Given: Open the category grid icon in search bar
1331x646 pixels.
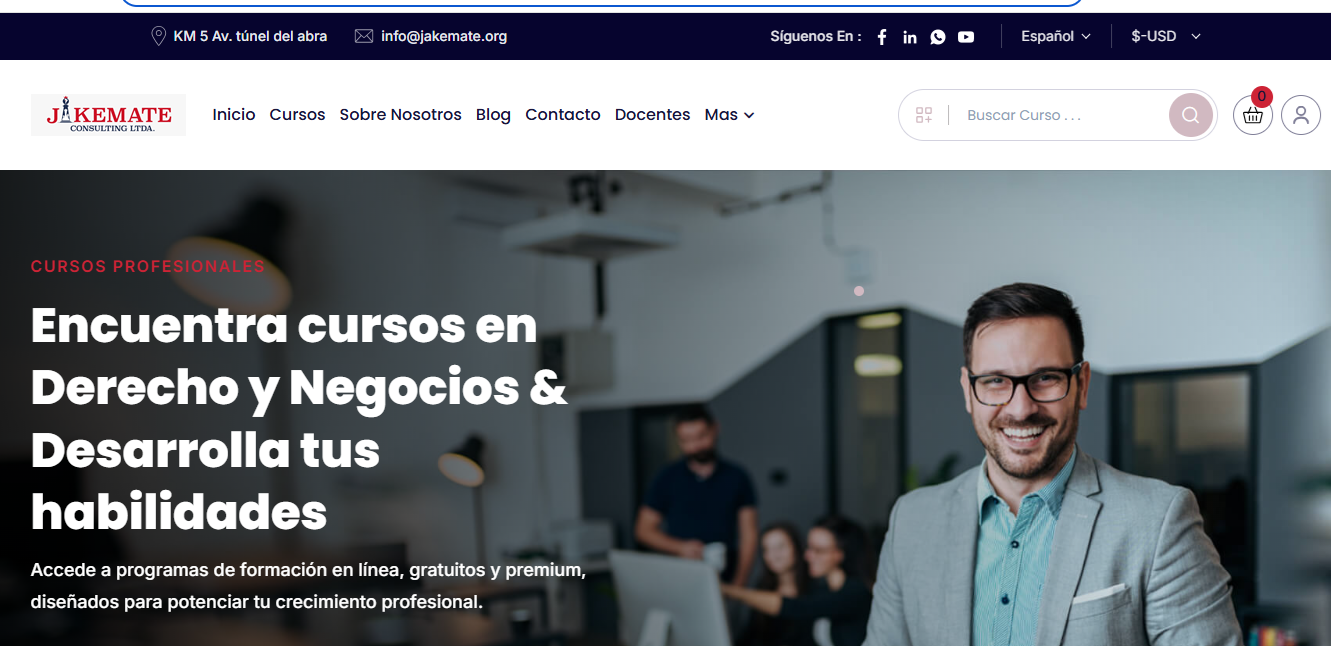Looking at the screenshot, I should 924,115.
